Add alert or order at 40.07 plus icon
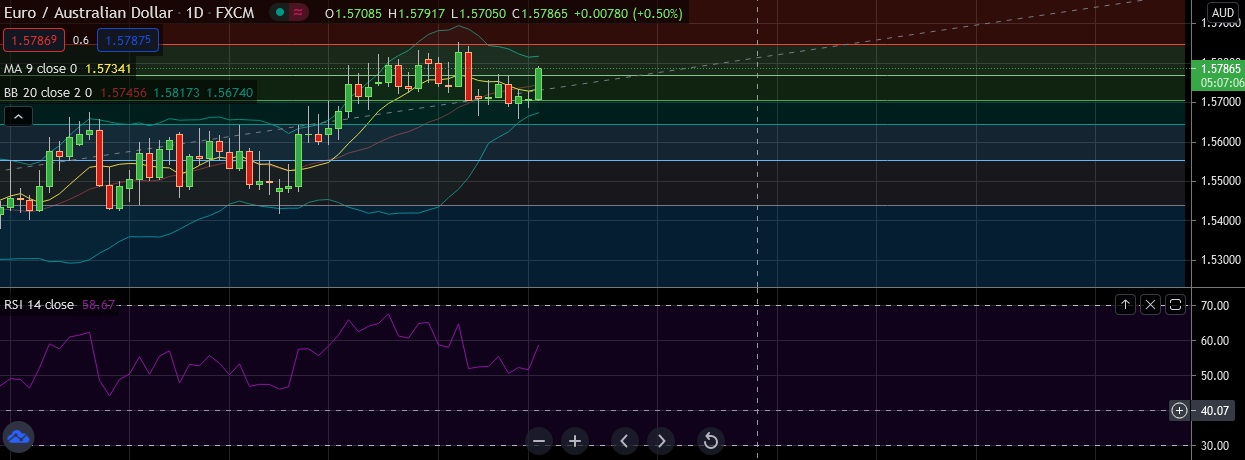This screenshot has width=1245, height=460. (1179, 410)
